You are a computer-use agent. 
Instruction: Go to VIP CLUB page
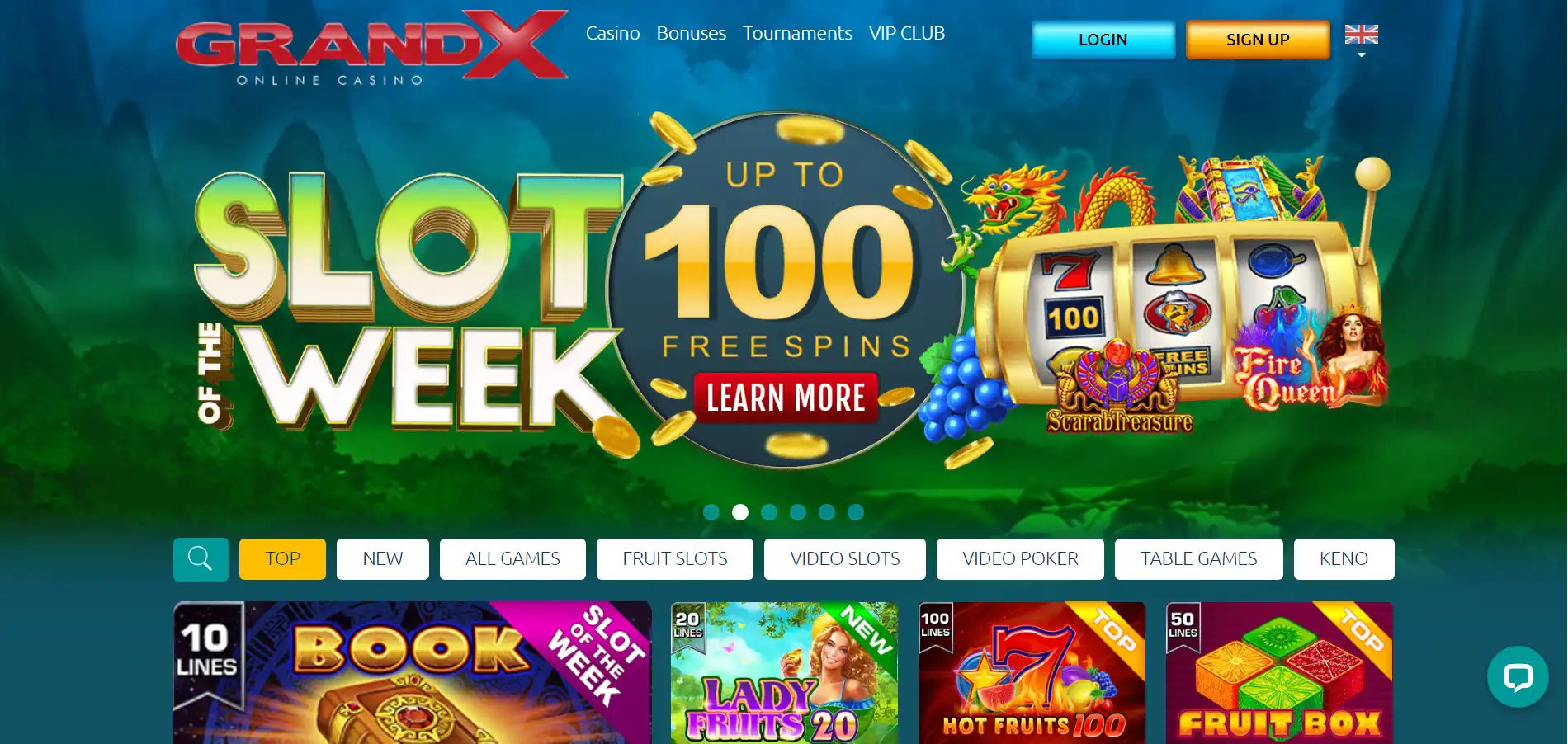click(x=906, y=33)
